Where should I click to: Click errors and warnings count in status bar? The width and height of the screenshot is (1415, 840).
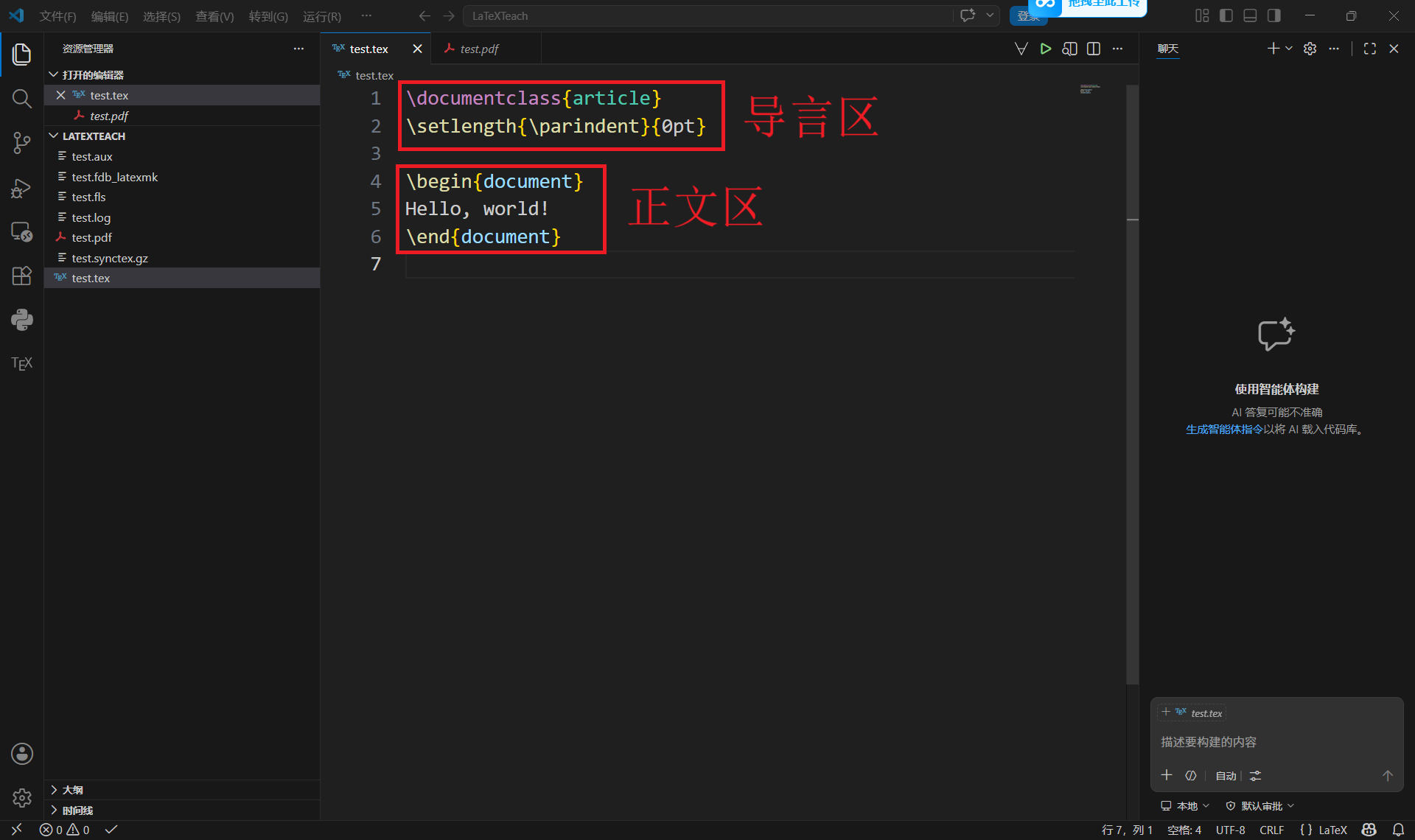tap(65, 830)
